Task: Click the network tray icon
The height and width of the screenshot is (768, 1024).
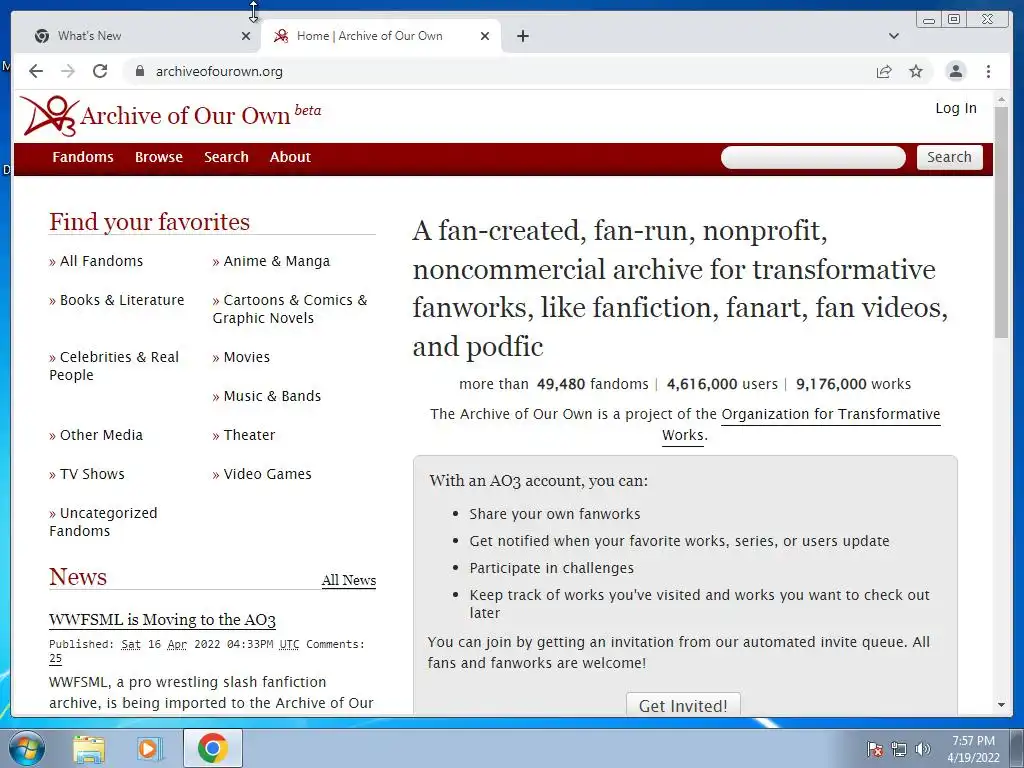Action: [x=899, y=749]
